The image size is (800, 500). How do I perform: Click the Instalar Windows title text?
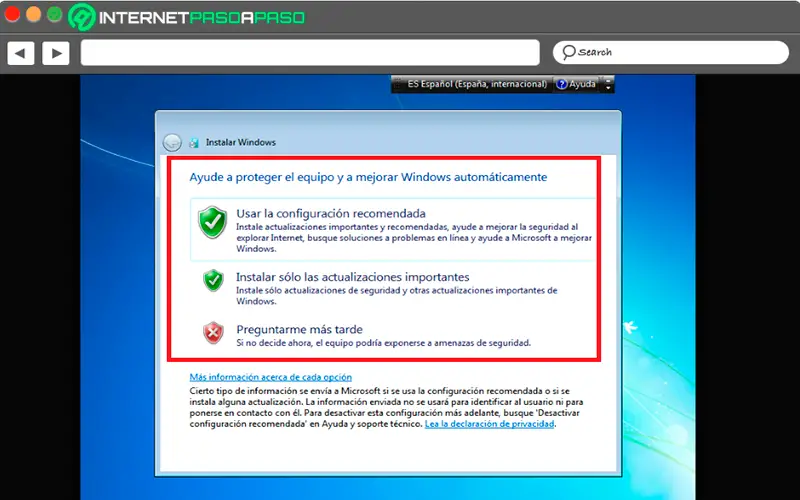coord(241,142)
